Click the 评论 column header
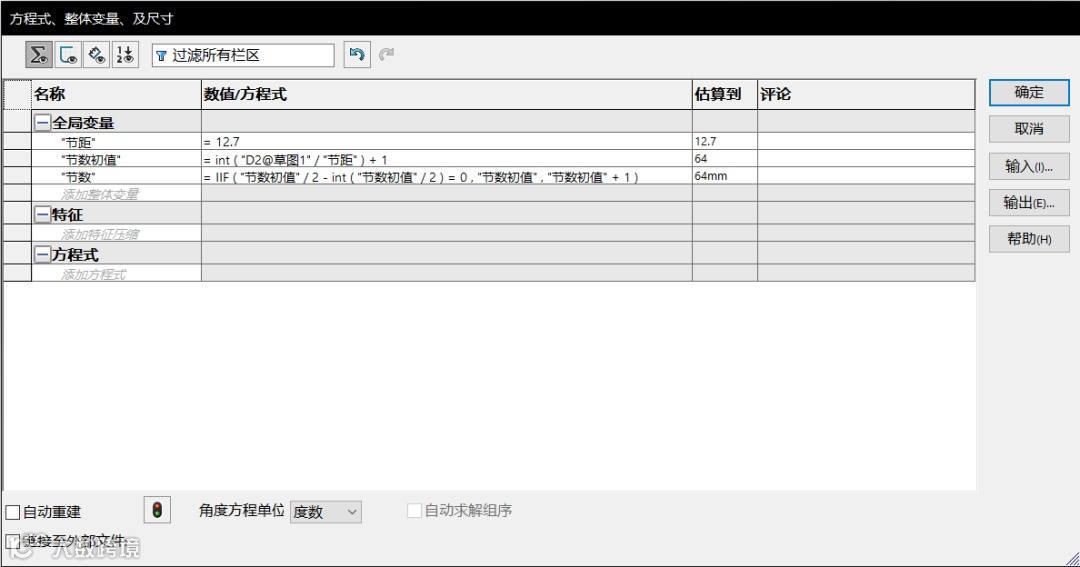Viewport: 1080px width, 567px height. tap(866, 94)
